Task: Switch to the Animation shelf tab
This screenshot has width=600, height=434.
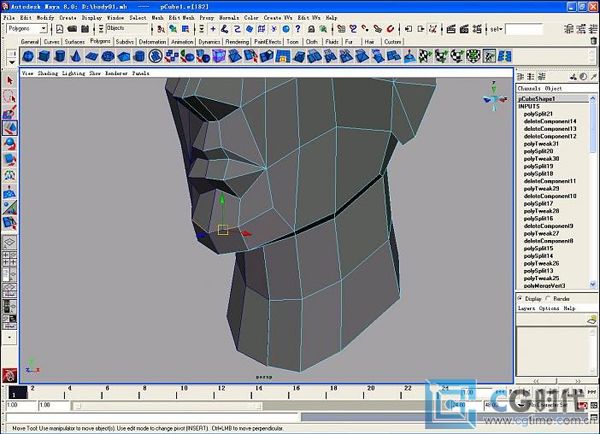Action: 182,42
